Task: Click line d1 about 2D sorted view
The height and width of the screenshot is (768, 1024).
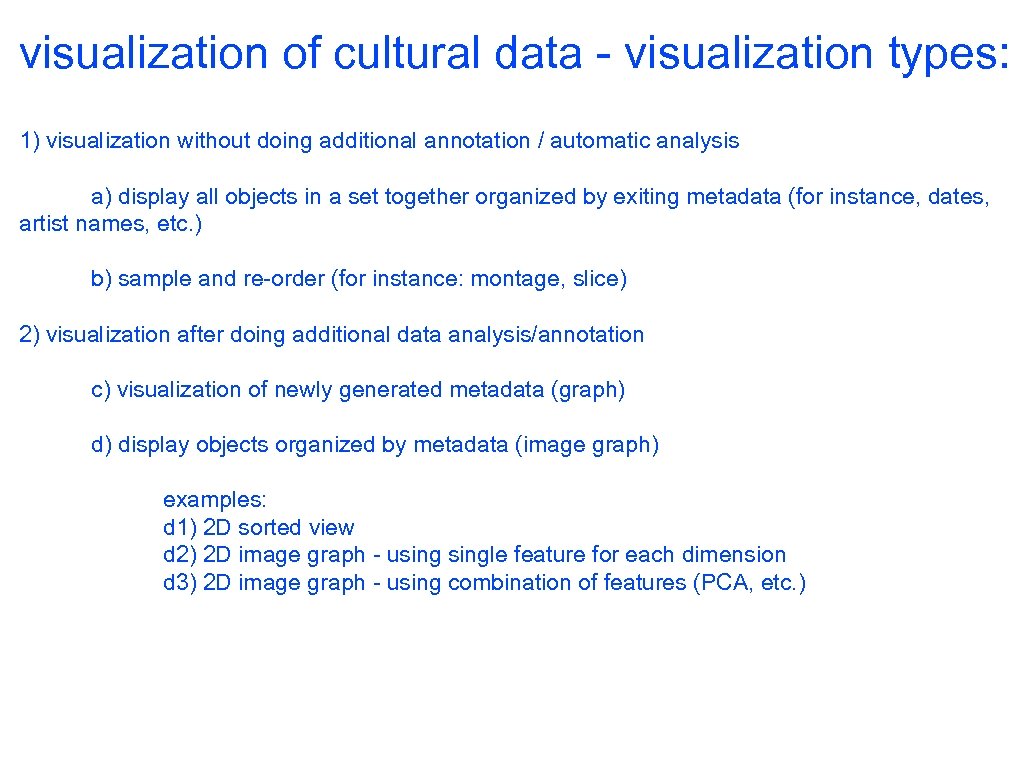Action: click(256, 527)
